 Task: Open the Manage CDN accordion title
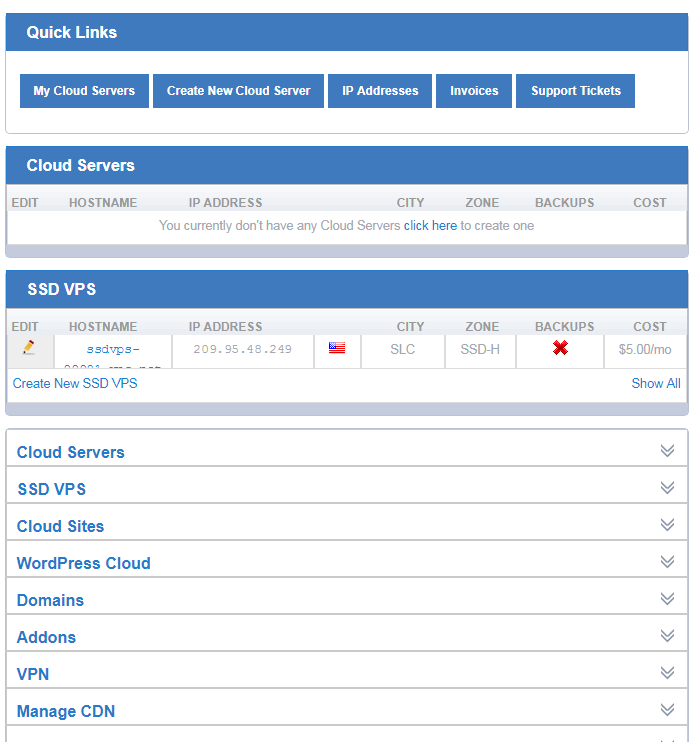pyautogui.click(x=66, y=711)
